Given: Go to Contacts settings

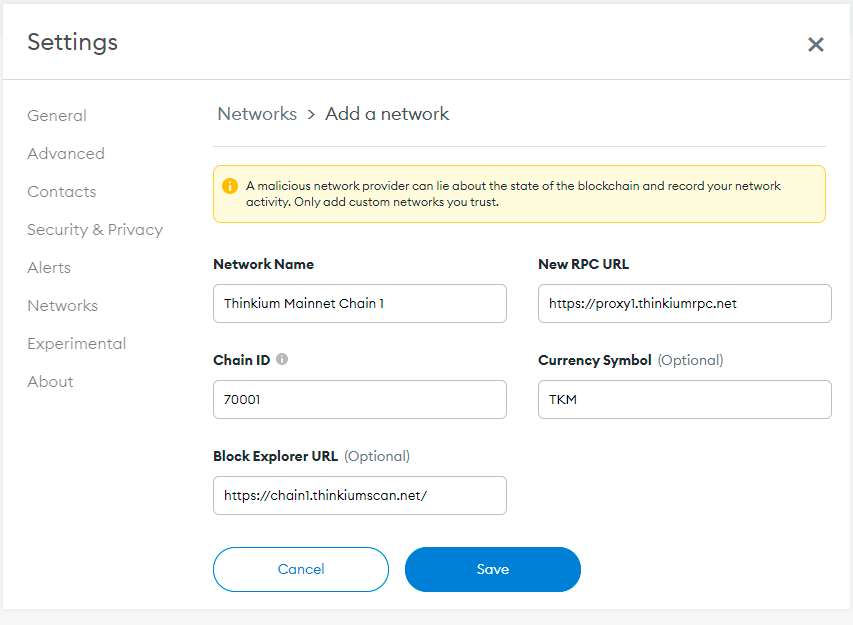Looking at the screenshot, I should [62, 192].
